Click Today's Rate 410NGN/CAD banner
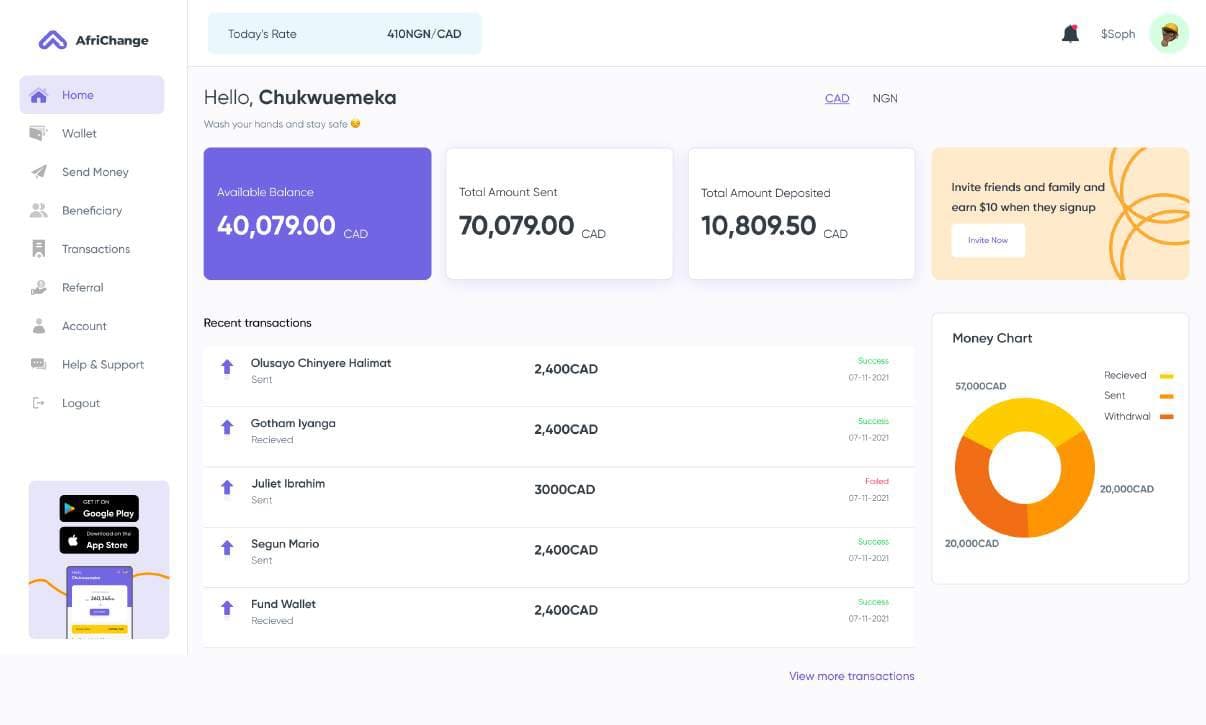1206x725 pixels. (x=344, y=34)
